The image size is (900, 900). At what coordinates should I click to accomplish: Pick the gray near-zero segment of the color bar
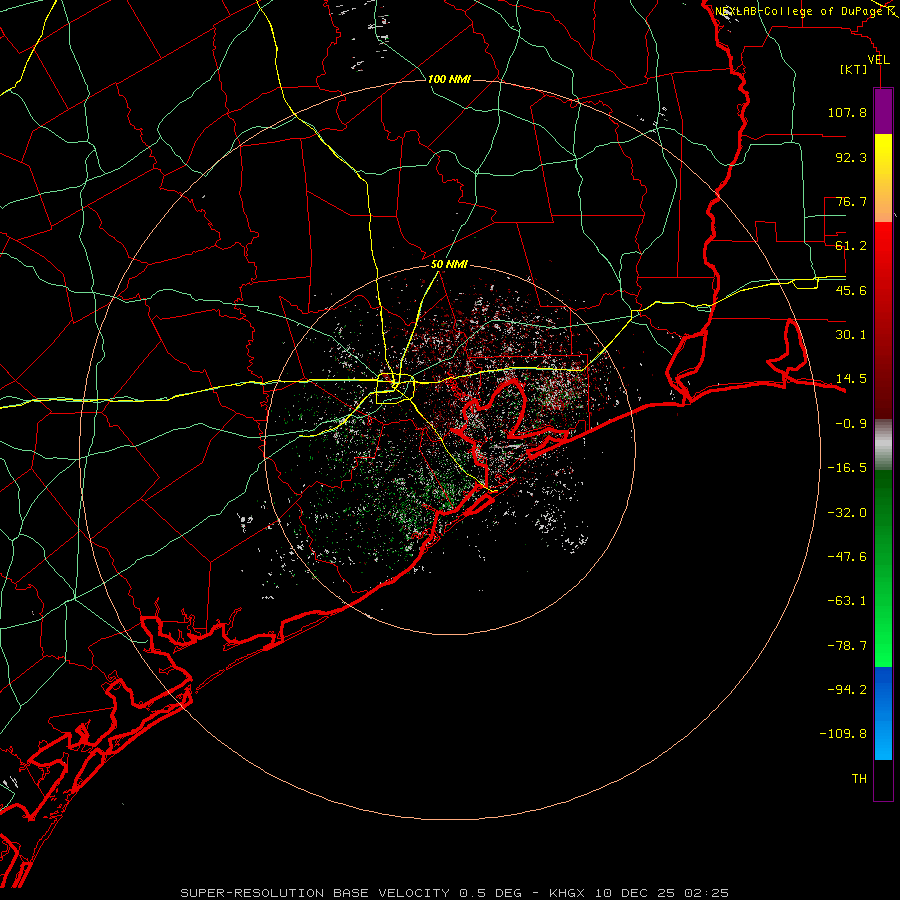point(883,445)
